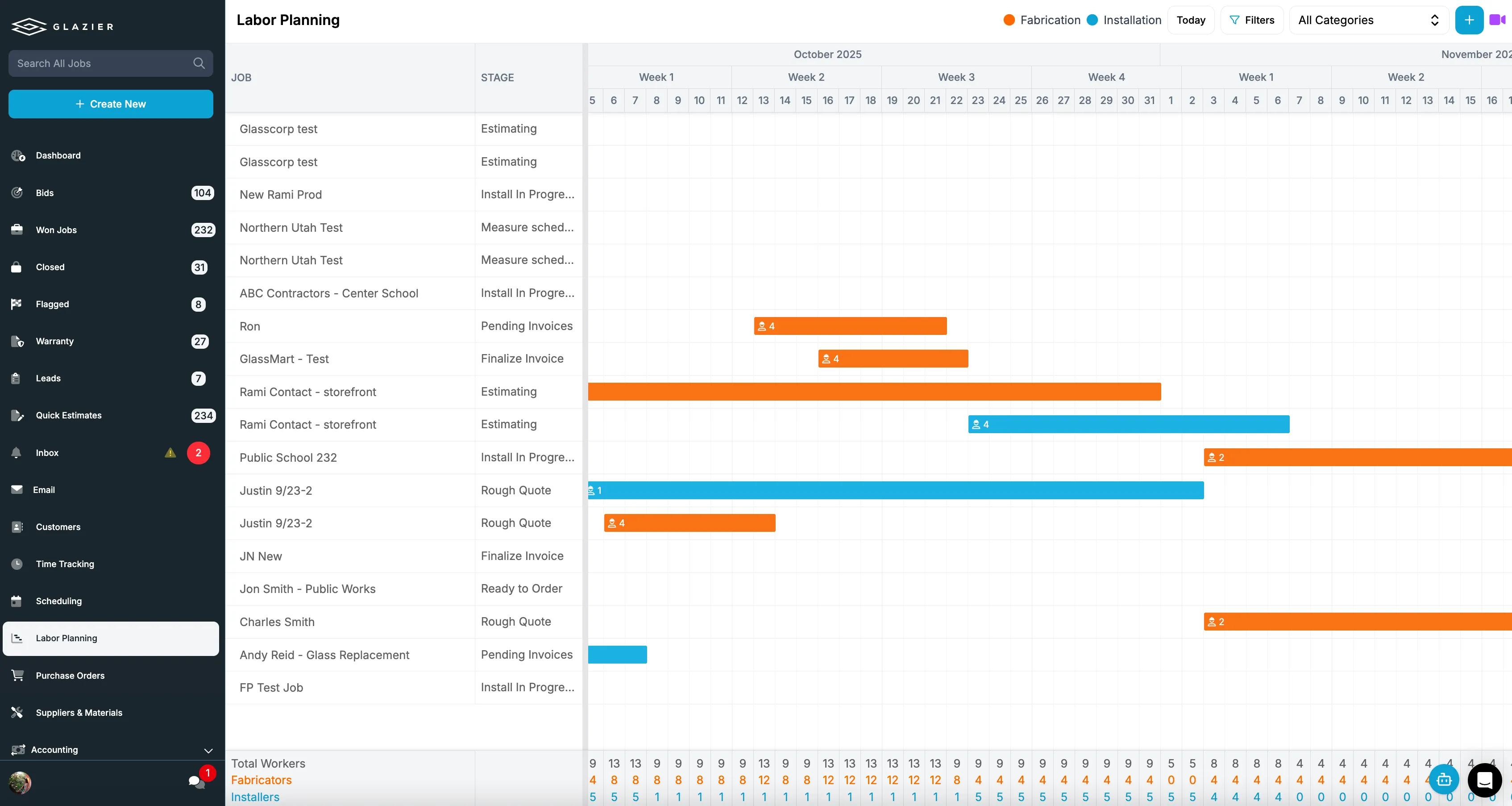Viewport: 1512px width, 806px height.
Task: Open Suppliers & Materials tools icon
Action: (x=17, y=713)
